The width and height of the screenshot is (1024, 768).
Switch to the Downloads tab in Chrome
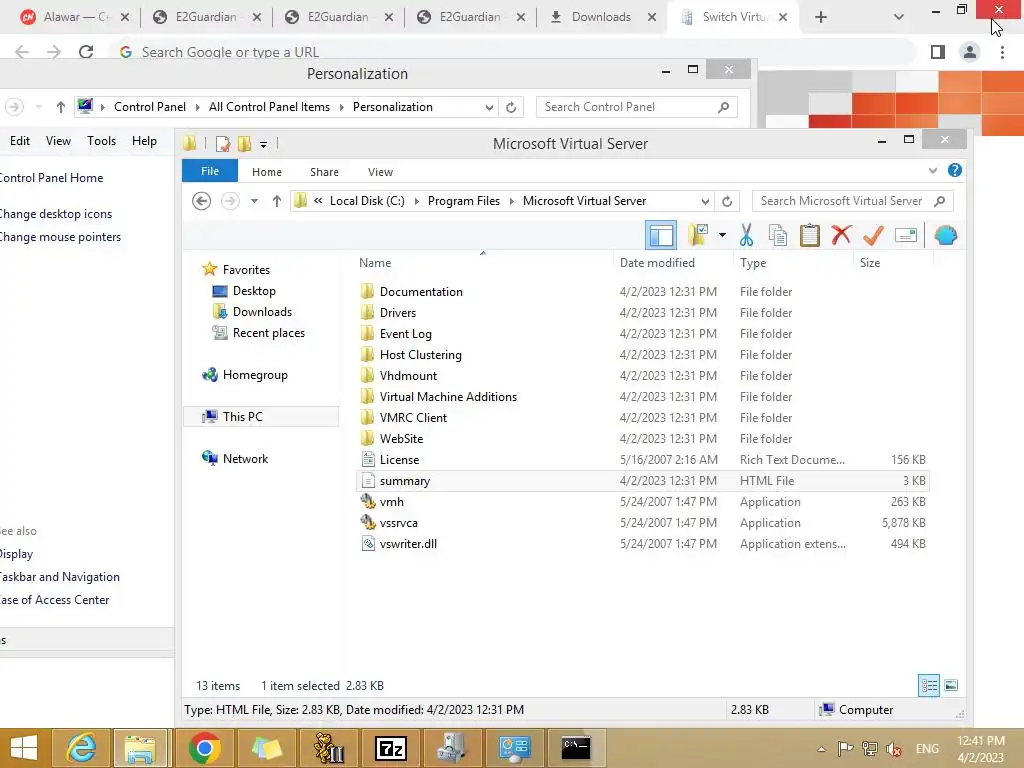tap(601, 17)
